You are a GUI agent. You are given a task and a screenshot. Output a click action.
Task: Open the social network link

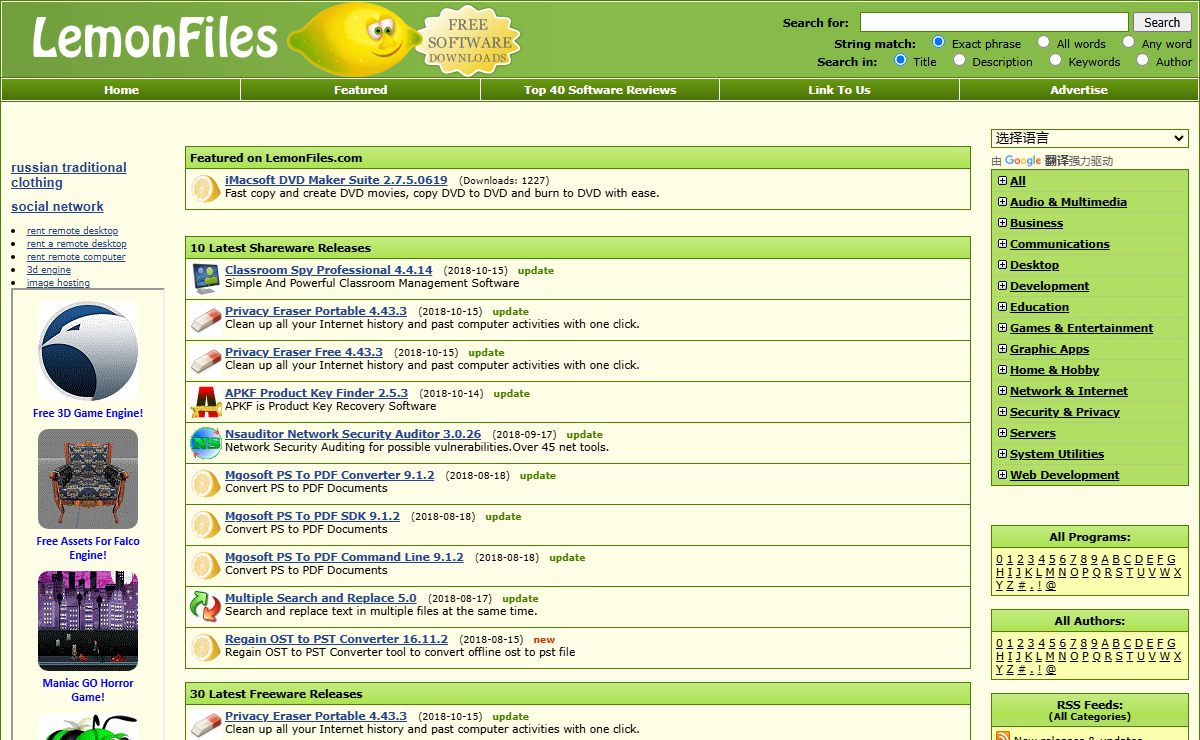pyautogui.click(x=57, y=207)
